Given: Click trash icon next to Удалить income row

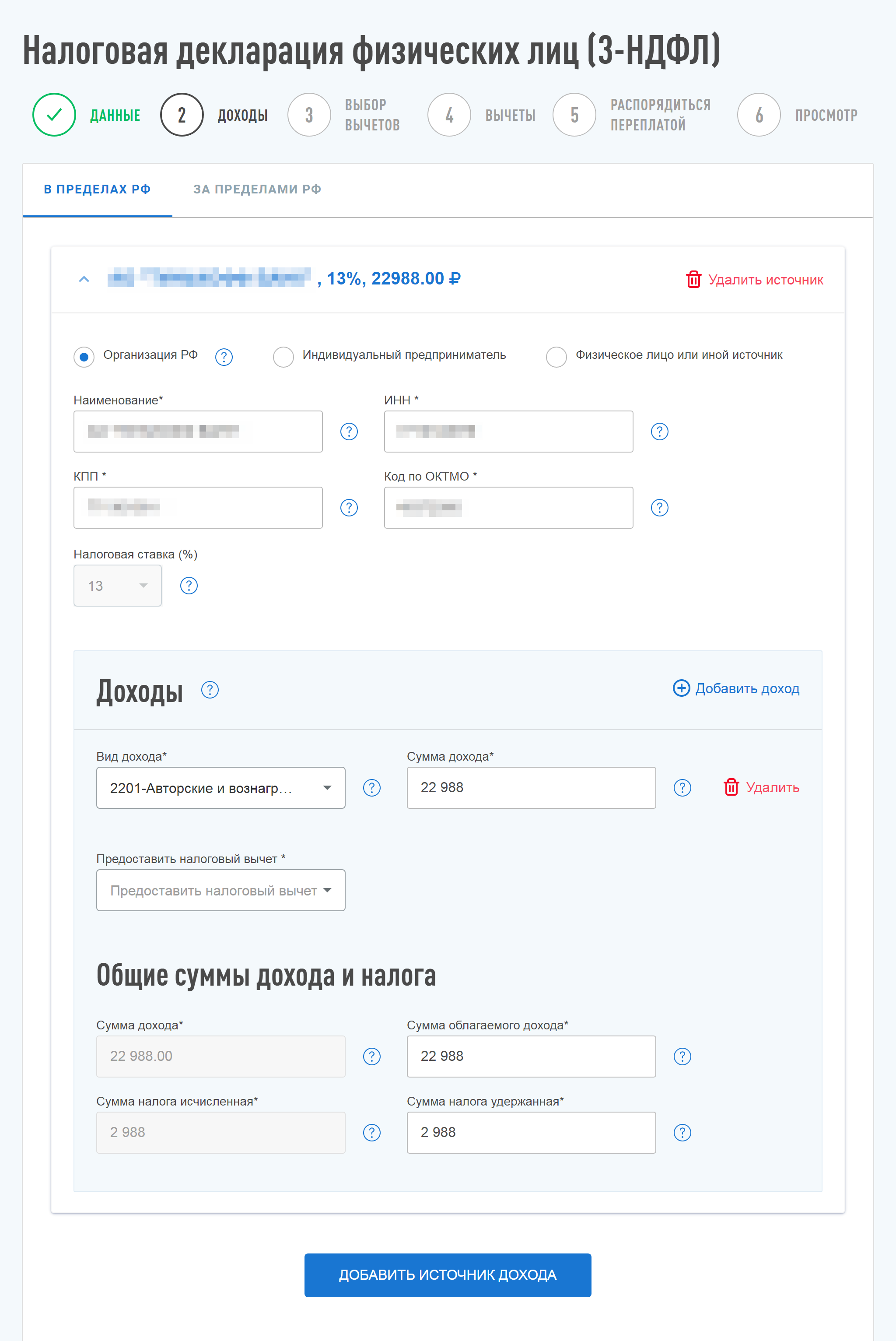Looking at the screenshot, I should click(731, 787).
